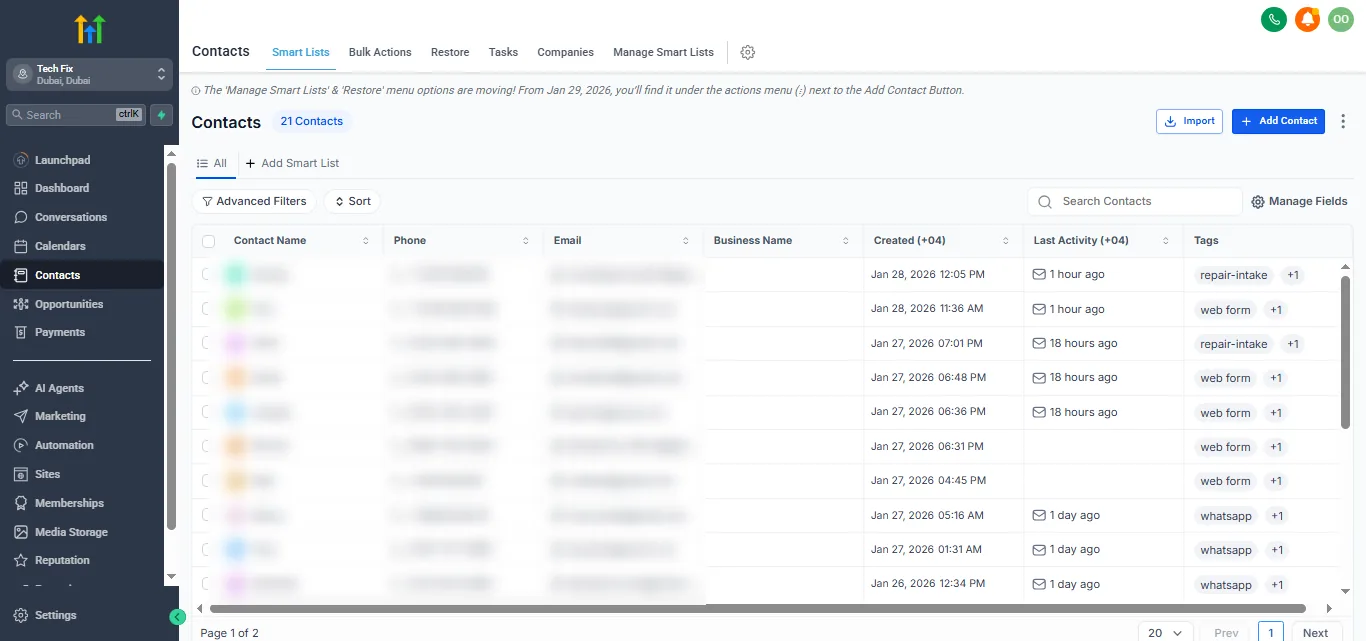Open the Companies tab
The height and width of the screenshot is (641, 1366).
[x=565, y=52]
